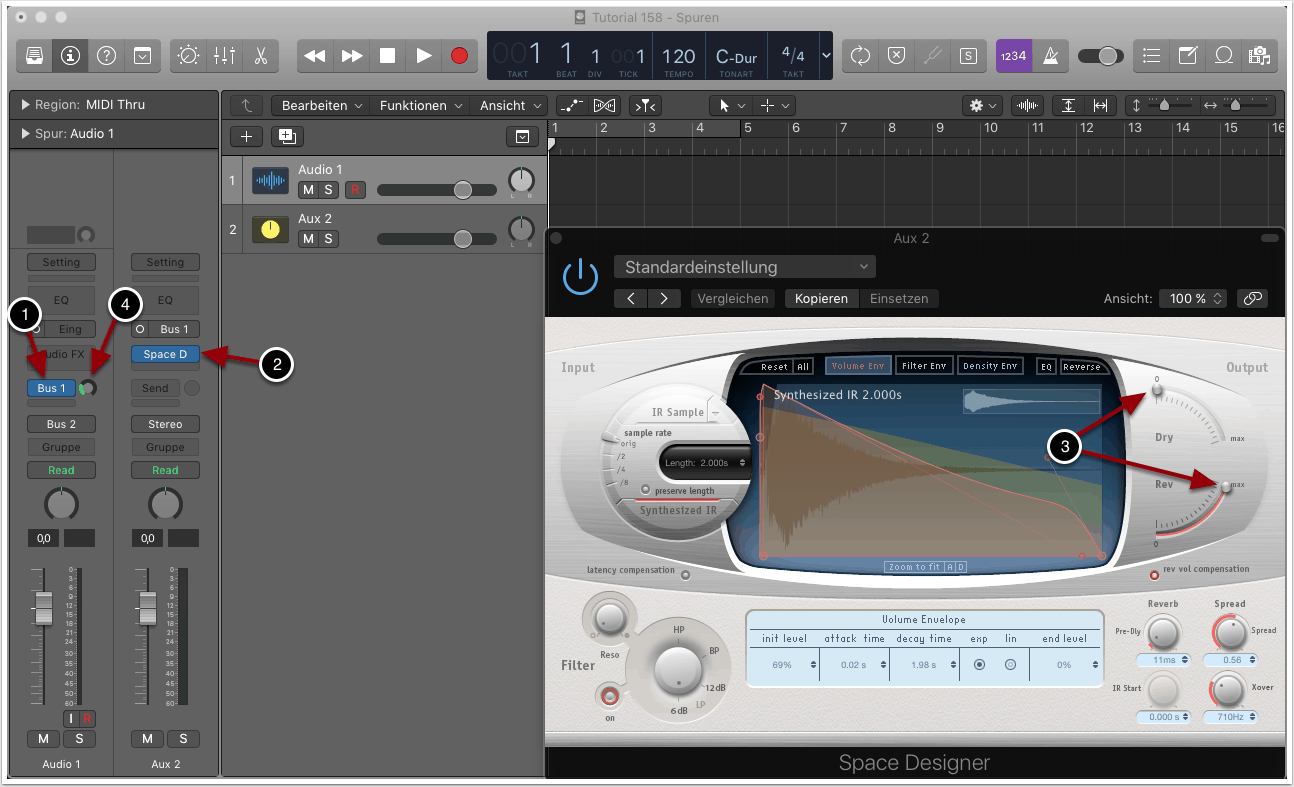Toggle Space Designer power button
The image size is (1294, 787).
580,277
